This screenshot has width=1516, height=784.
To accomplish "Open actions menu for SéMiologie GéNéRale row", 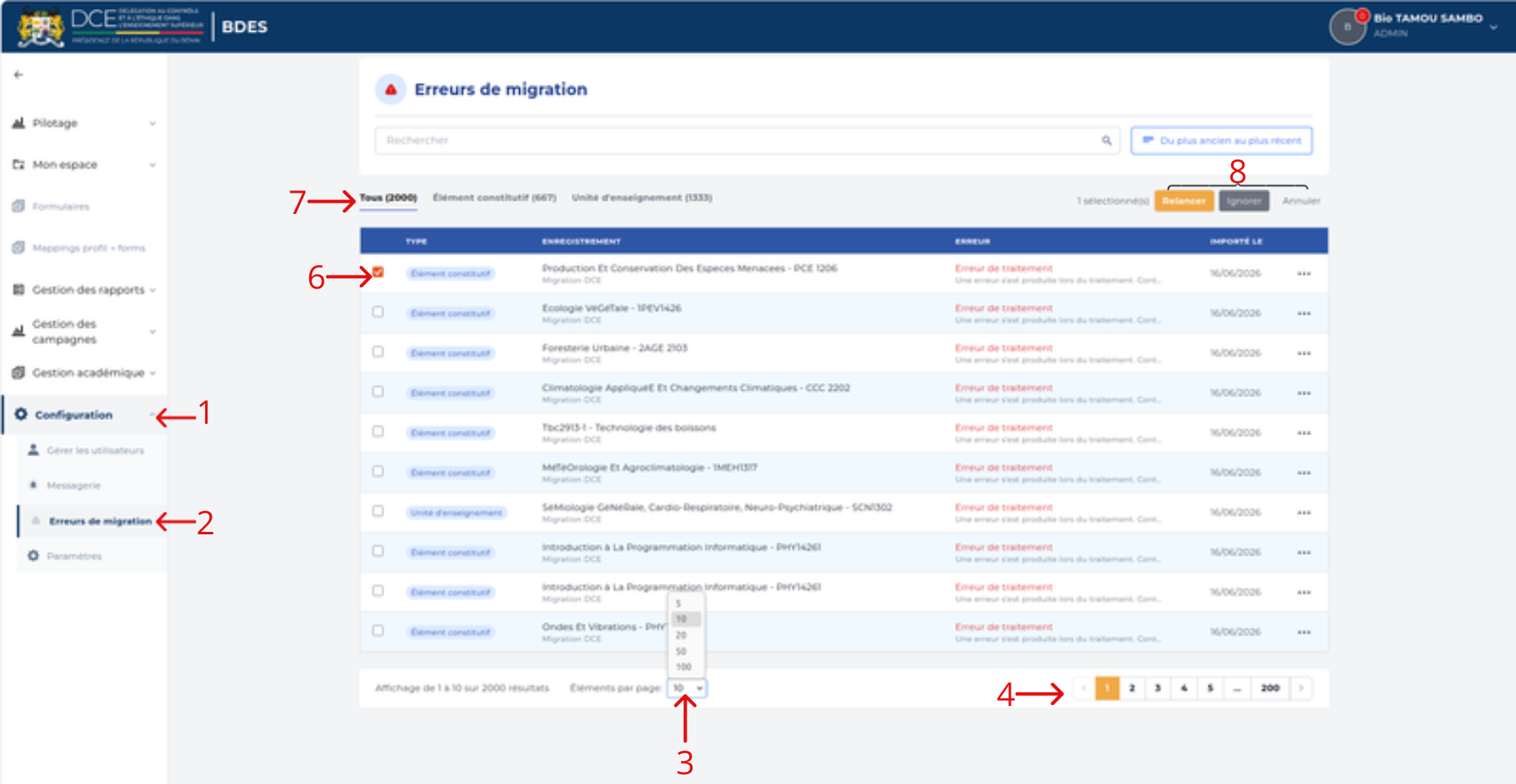I will [x=1304, y=513].
